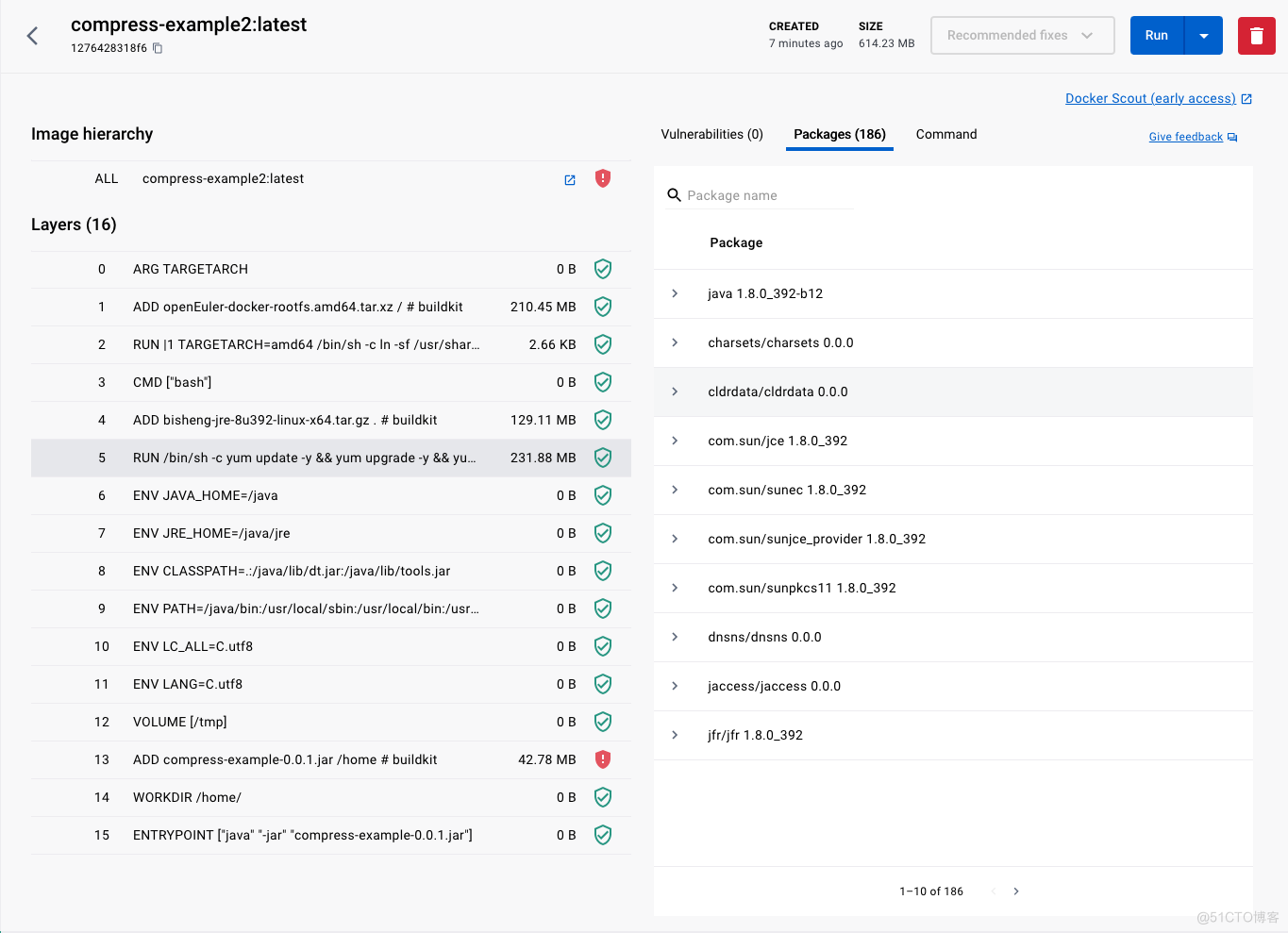Click the red alert shield on the ALL row
The image size is (1288, 933).
click(x=603, y=178)
